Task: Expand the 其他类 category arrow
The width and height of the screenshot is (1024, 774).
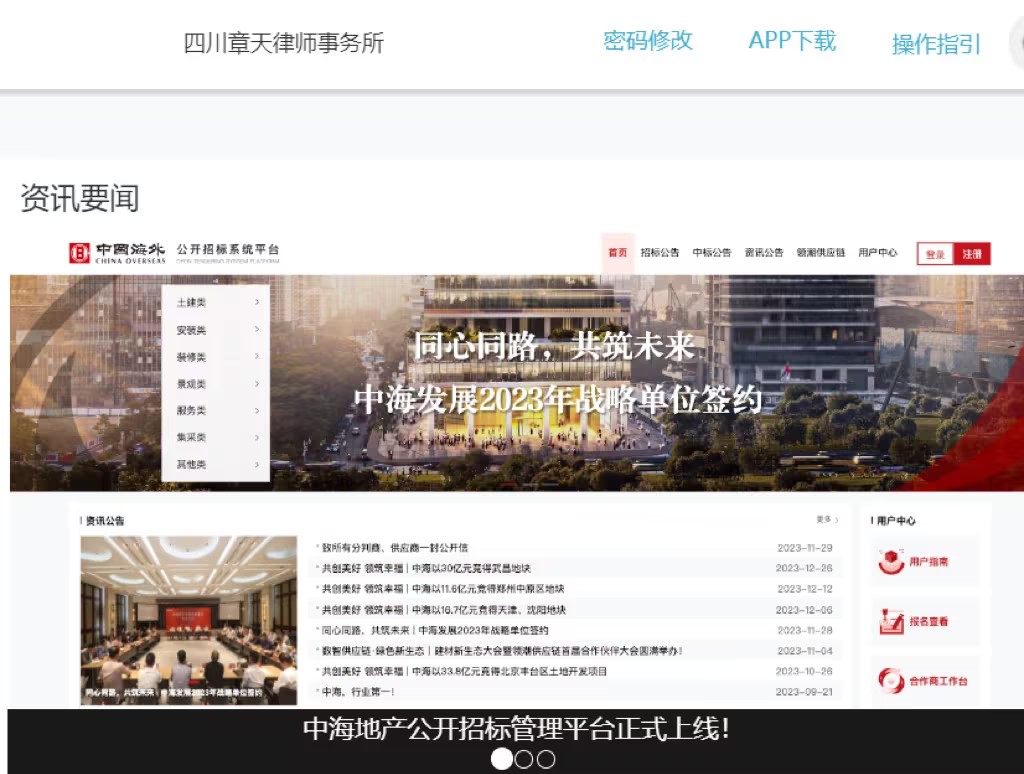Action: click(257, 464)
